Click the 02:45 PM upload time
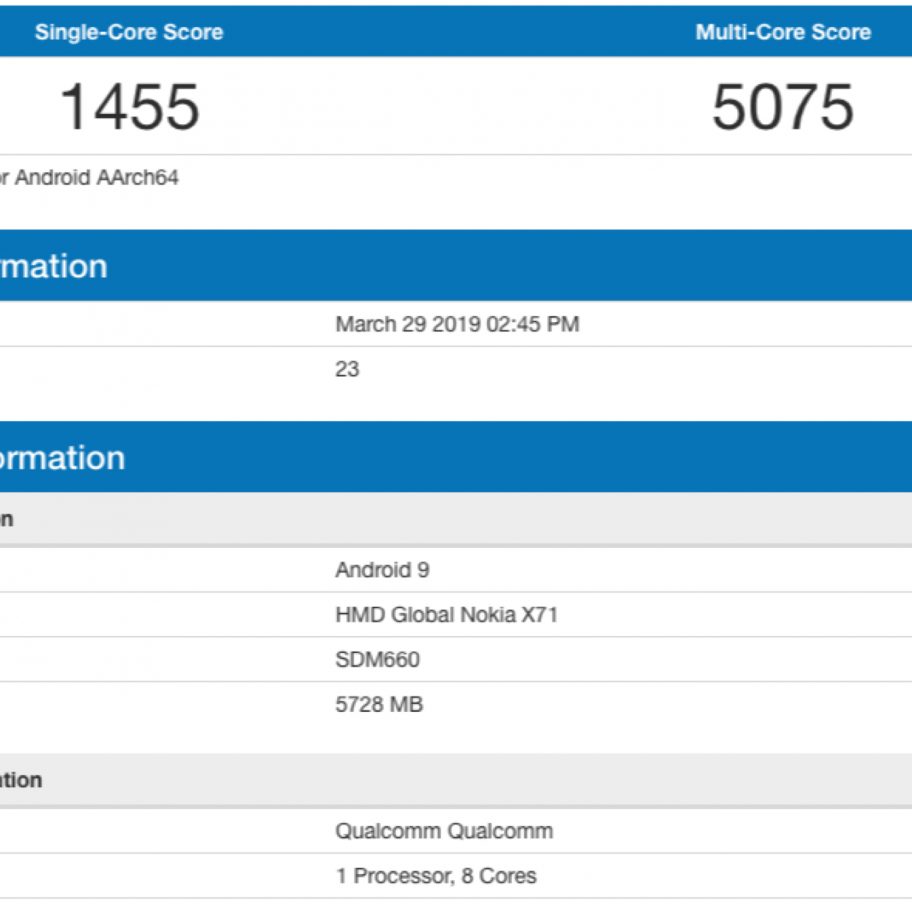 tap(532, 324)
